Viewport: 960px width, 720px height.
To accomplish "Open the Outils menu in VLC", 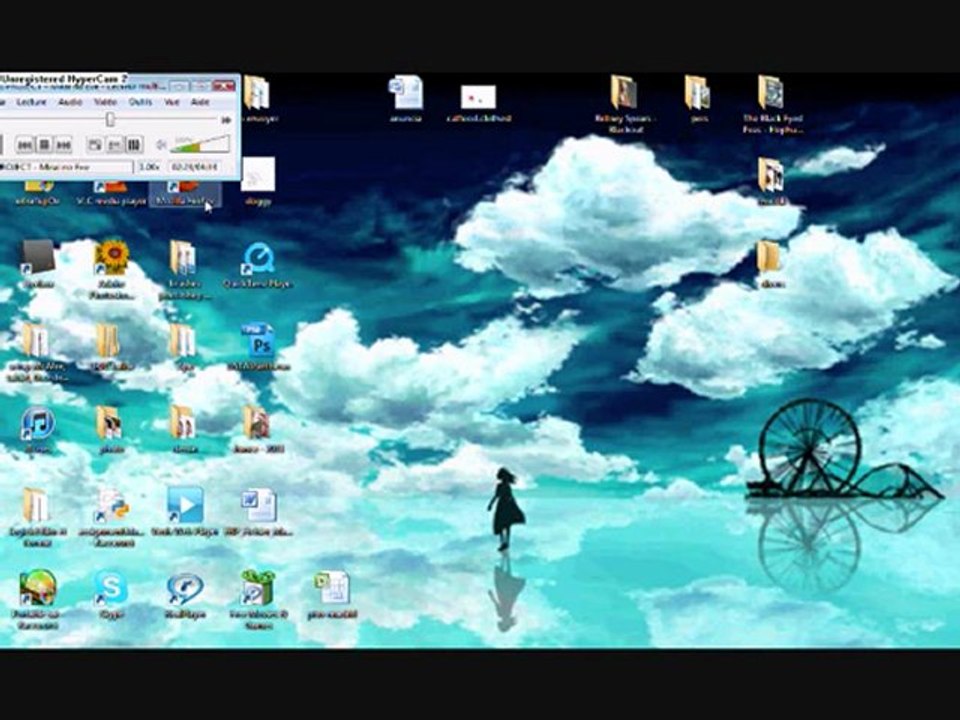I will (140, 102).
